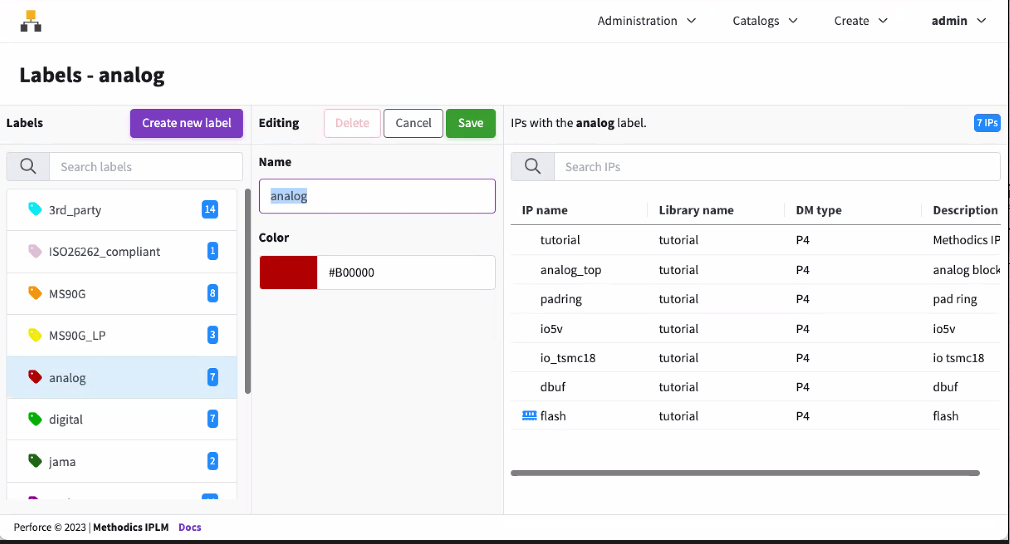The height and width of the screenshot is (544, 1010).
Task: Open the Docs link in footer
Action: (x=190, y=527)
